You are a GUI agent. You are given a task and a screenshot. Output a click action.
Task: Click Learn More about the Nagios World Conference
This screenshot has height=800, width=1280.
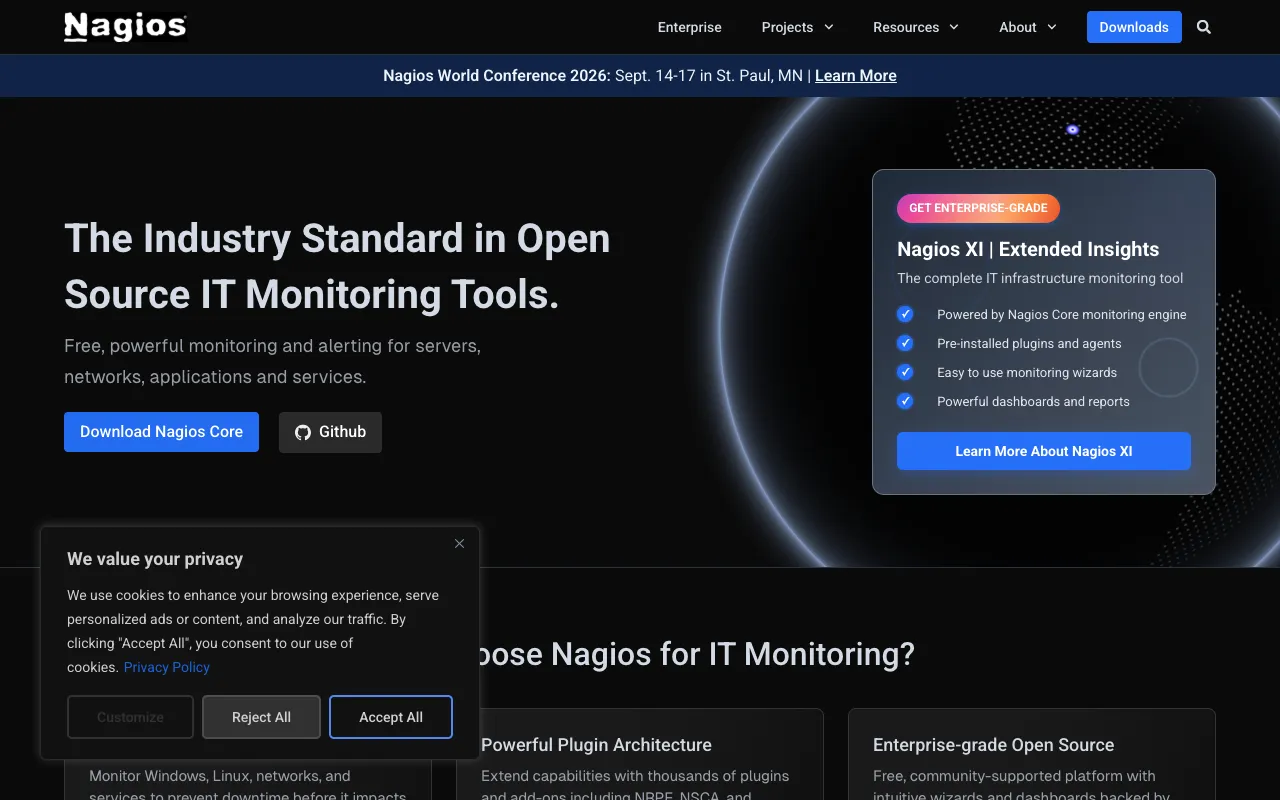(855, 75)
